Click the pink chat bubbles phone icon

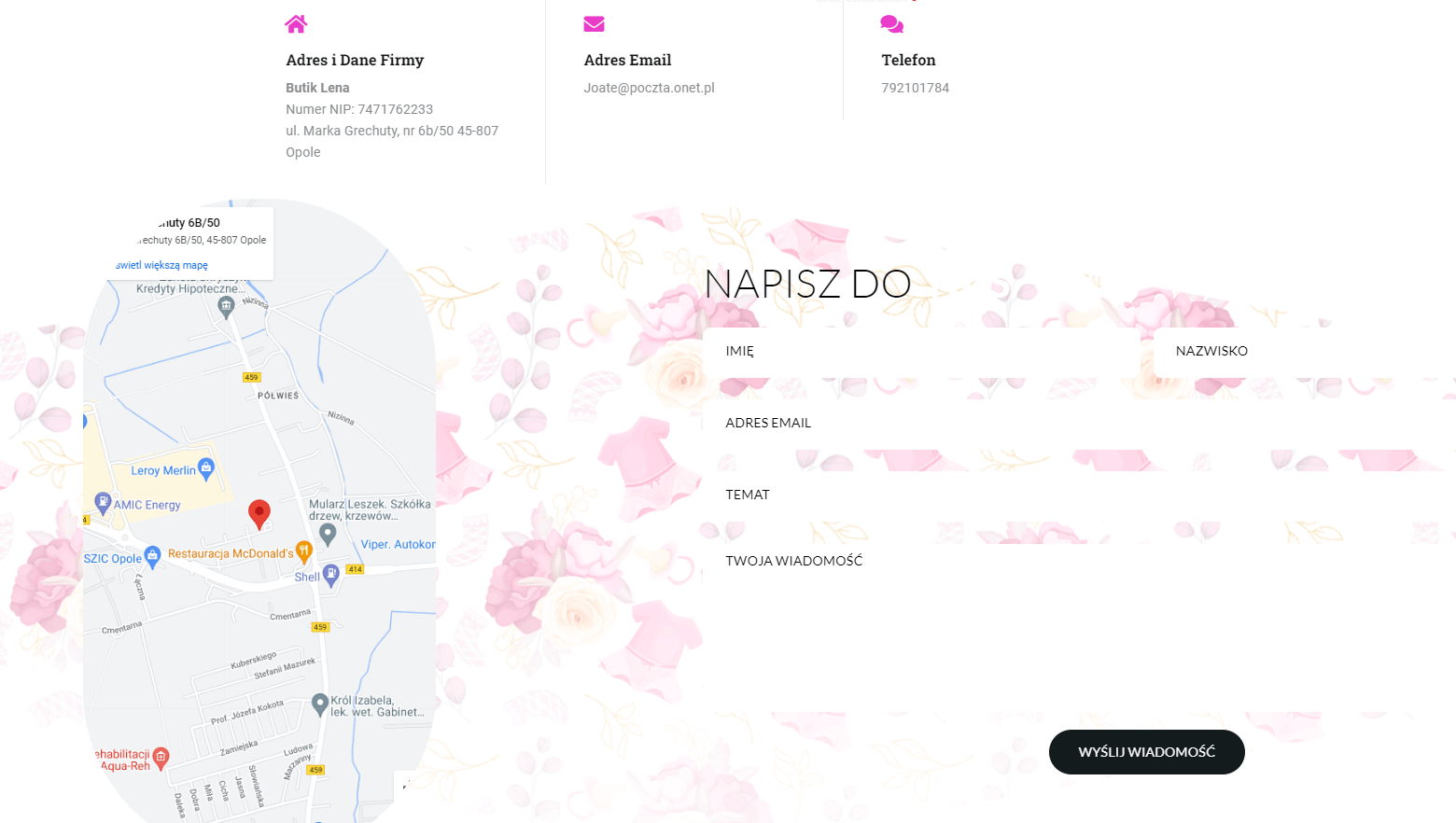[891, 24]
